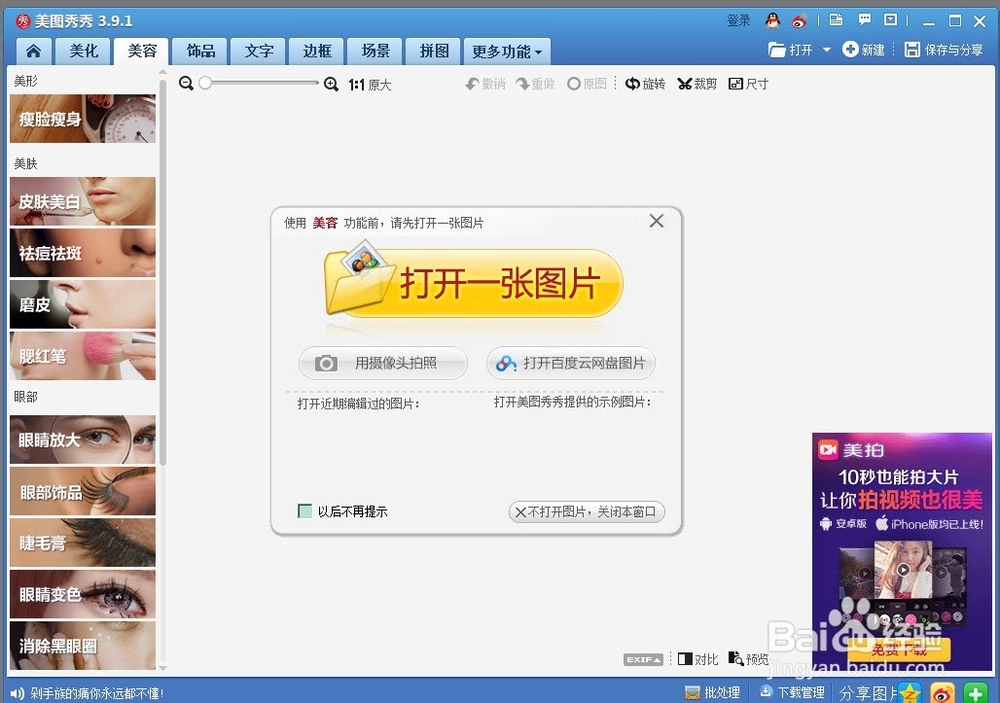The image size is (1000, 703).
Task: Click the 登录 login link
Action: click(x=739, y=21)
